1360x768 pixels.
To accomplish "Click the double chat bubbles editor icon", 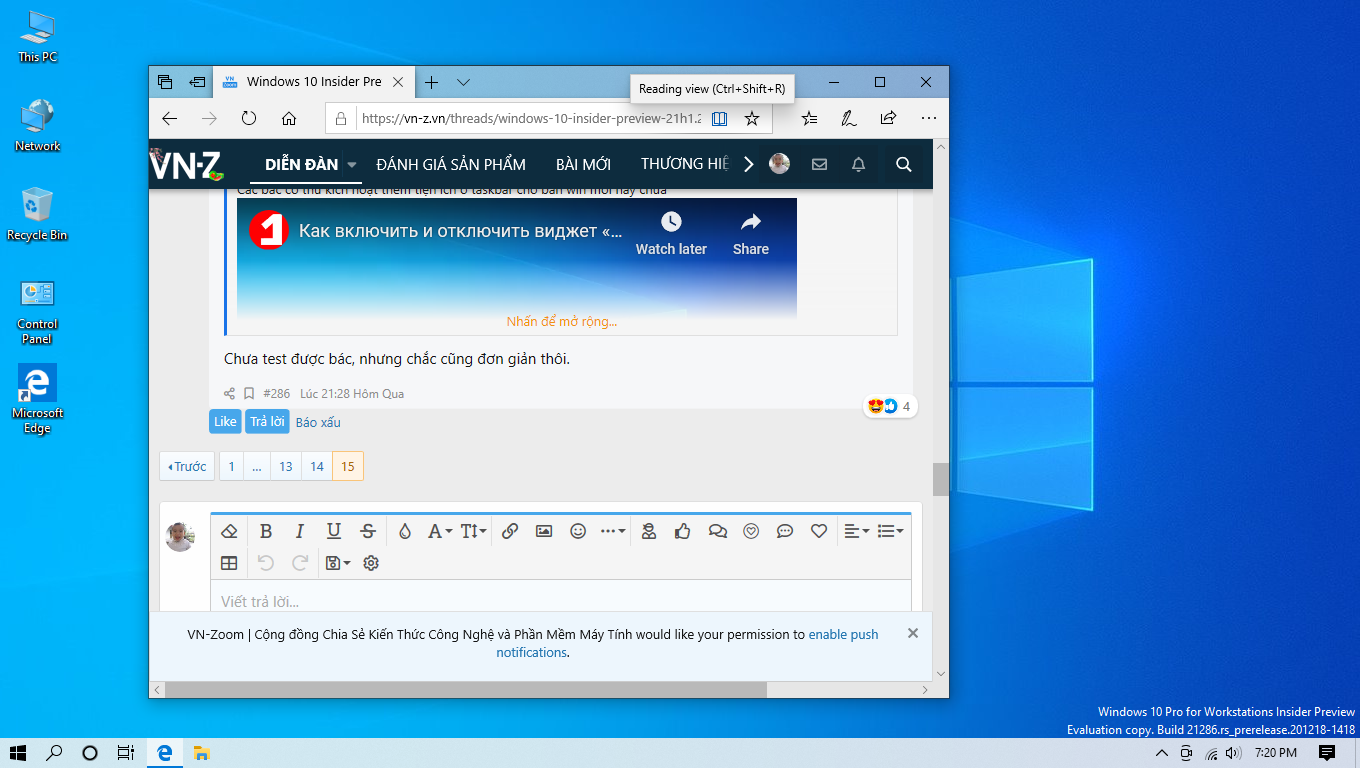I will 717,531.
